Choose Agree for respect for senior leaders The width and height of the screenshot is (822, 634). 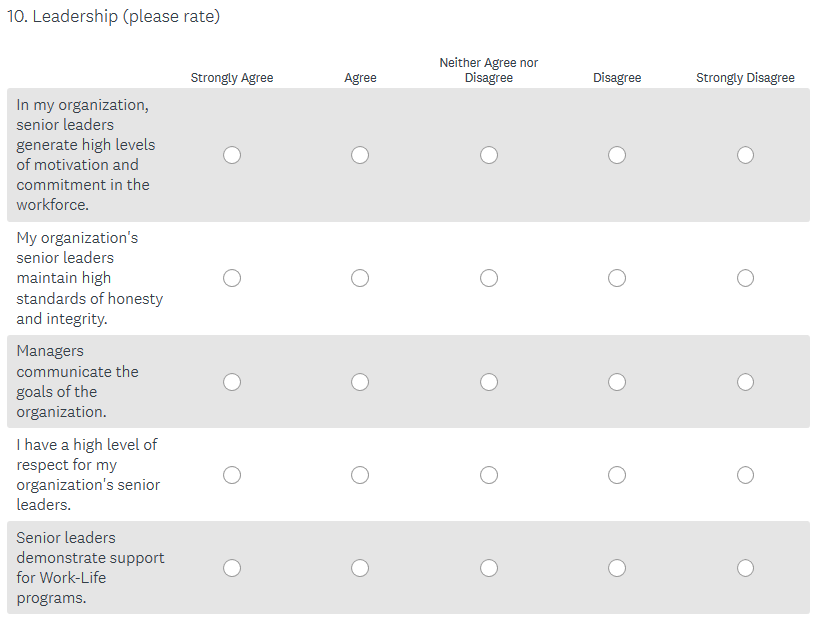point(360,475)
